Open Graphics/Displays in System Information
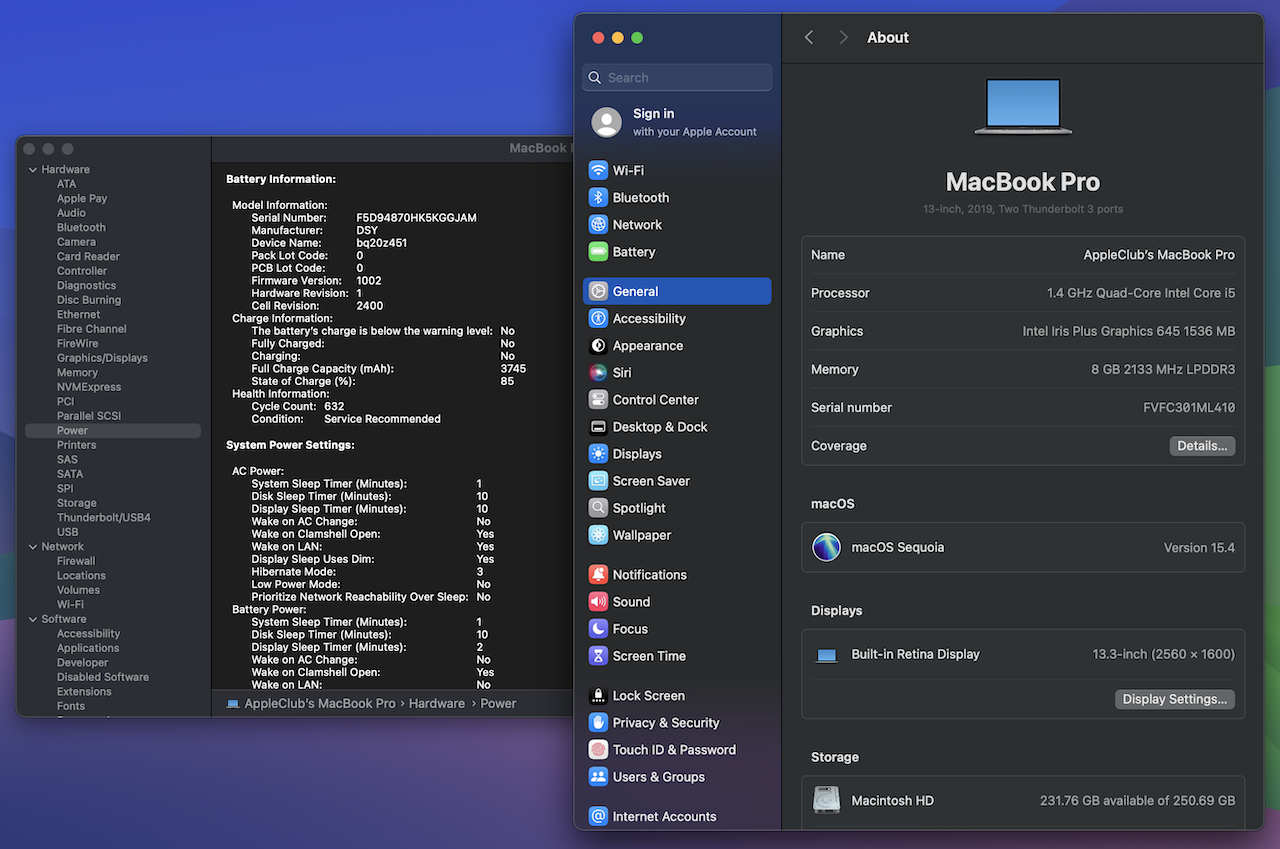The image size is (1280, 849). click(x=102, y=358)
